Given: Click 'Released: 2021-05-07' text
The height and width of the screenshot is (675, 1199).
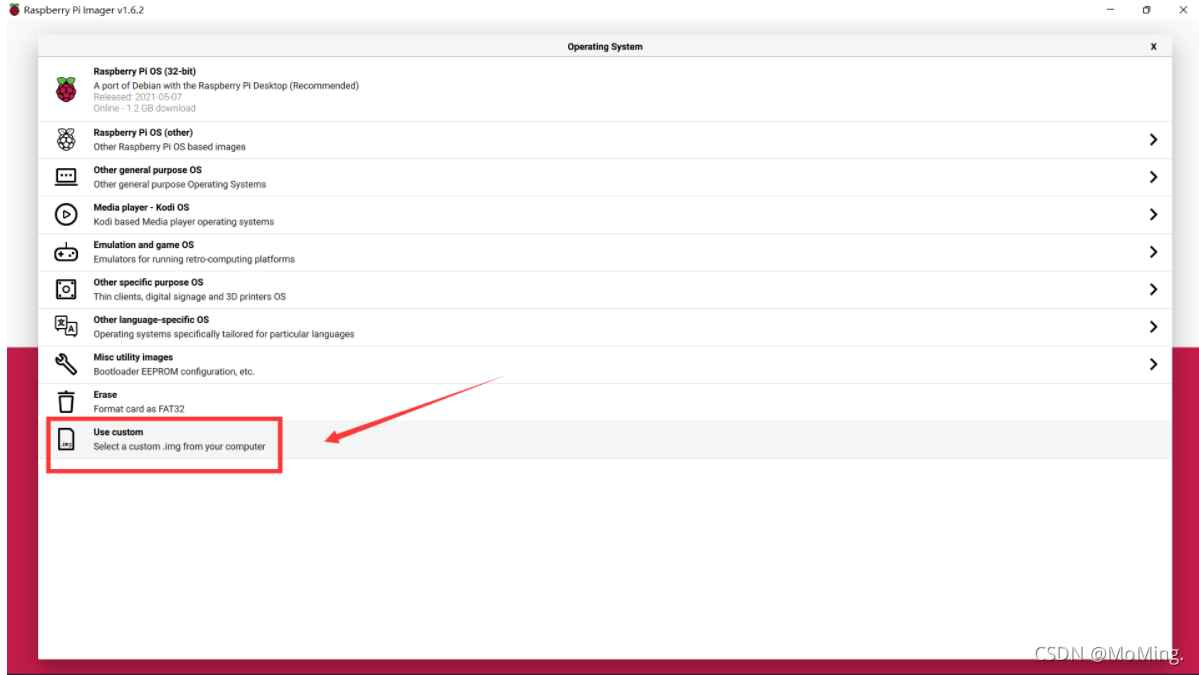Looking at the screenshot, I should point(138,97).
